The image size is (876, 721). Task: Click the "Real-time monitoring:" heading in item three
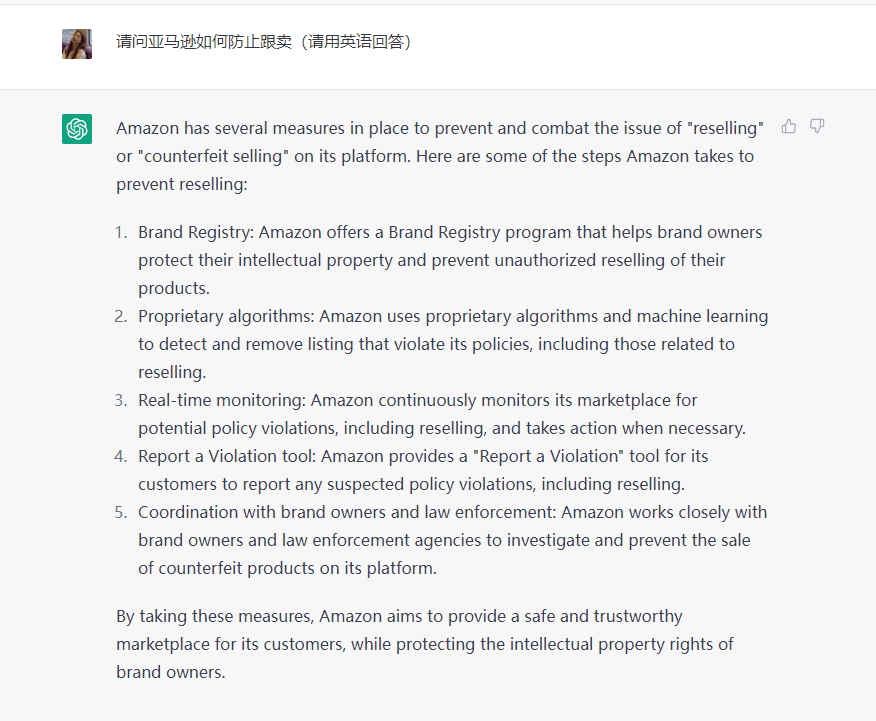(x=222, y=400)
